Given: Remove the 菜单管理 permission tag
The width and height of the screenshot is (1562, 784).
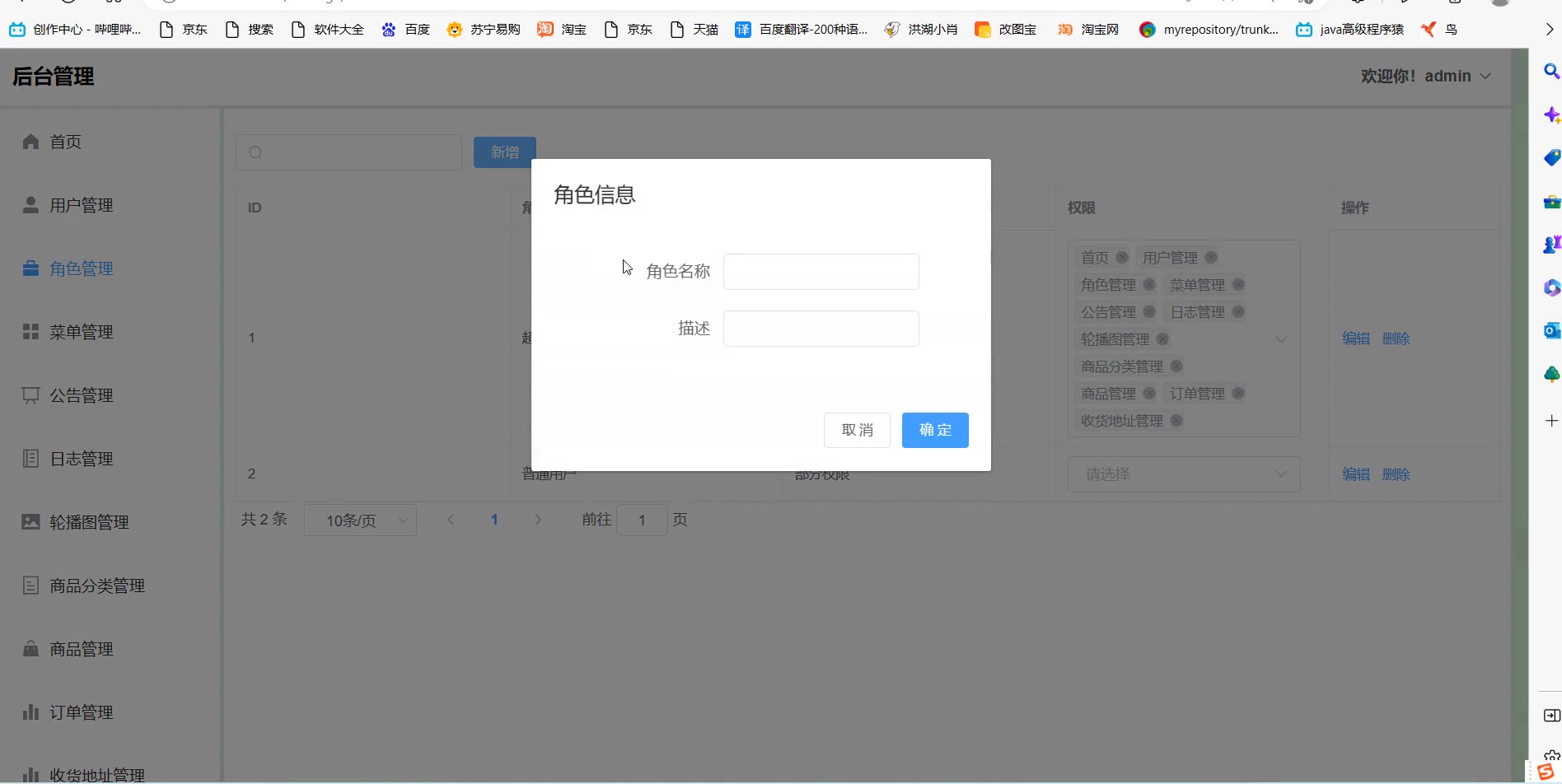Looking at the screenshot, I should click(1238, 285).
